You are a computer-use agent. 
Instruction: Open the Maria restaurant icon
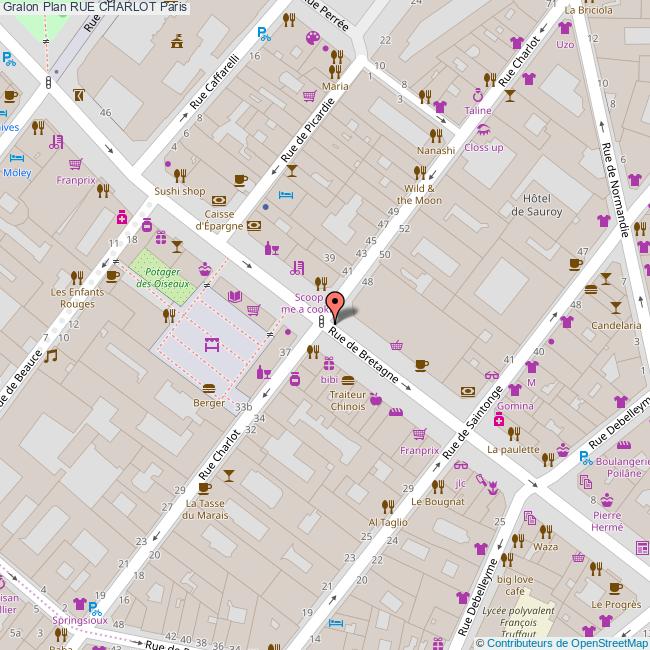tap(336, 70)
